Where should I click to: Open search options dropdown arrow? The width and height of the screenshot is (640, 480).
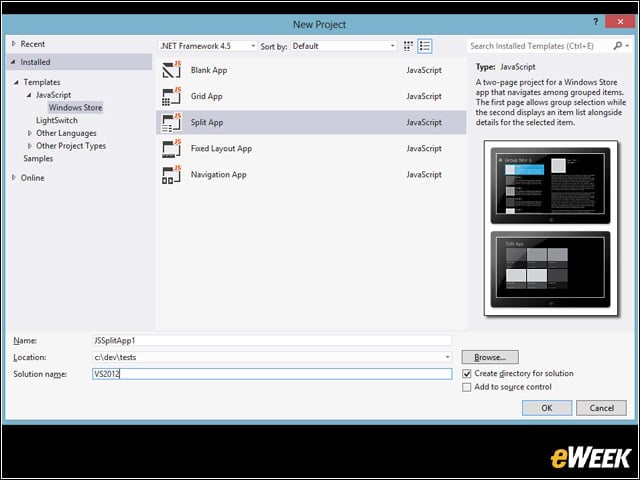[x=627, y=46]
